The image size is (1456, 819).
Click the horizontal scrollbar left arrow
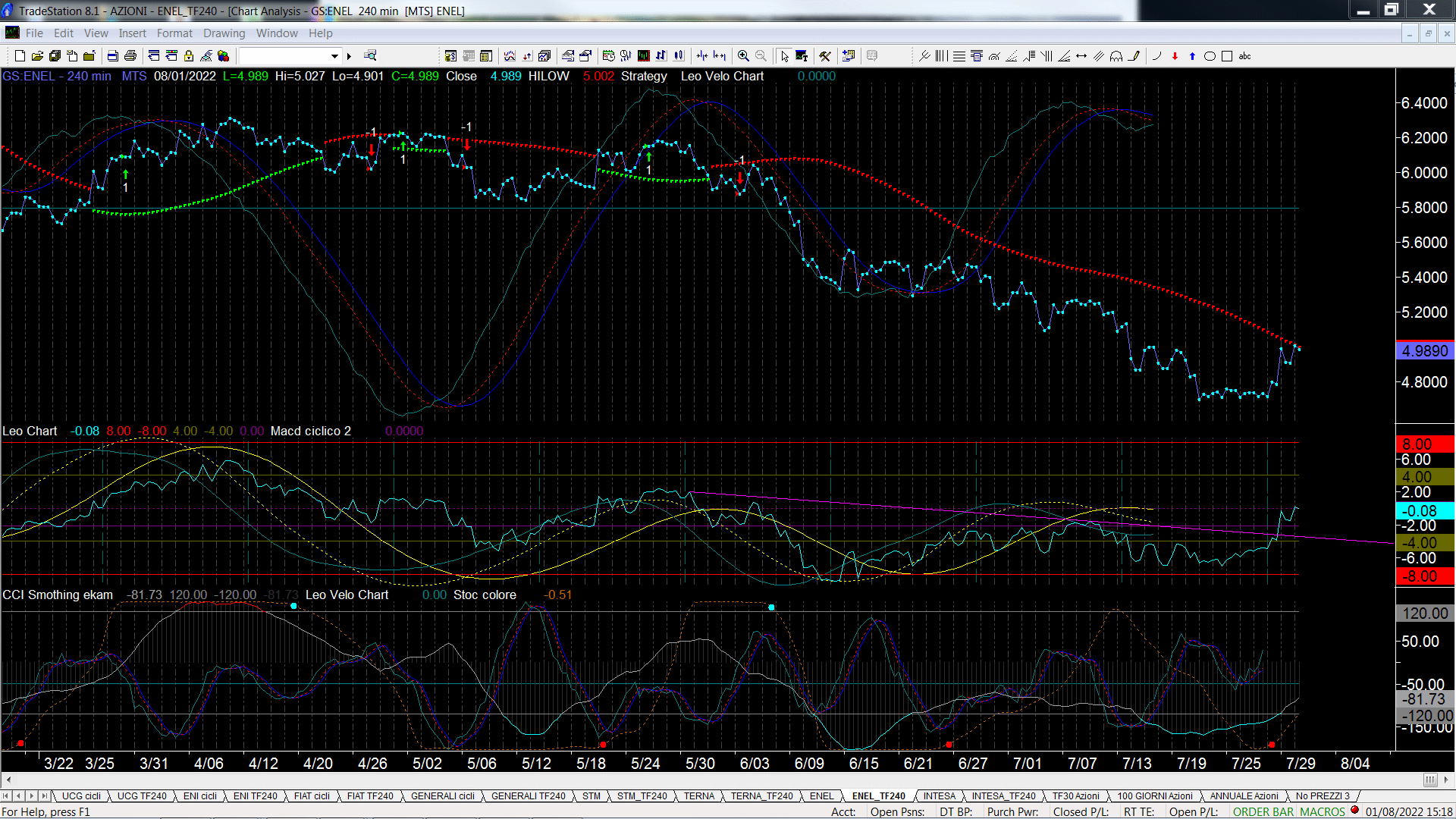click(8, 780)
